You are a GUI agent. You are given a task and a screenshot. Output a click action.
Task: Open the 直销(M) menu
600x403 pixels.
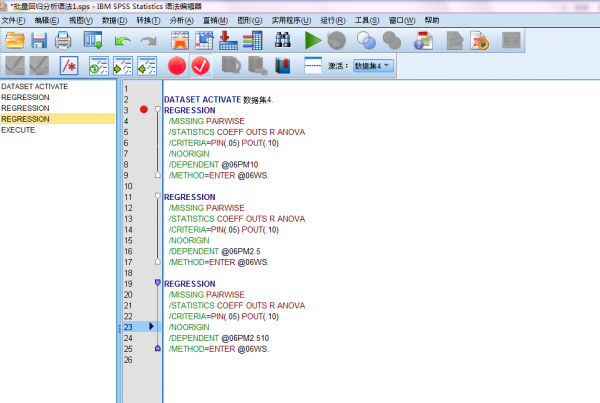point(215,20)
